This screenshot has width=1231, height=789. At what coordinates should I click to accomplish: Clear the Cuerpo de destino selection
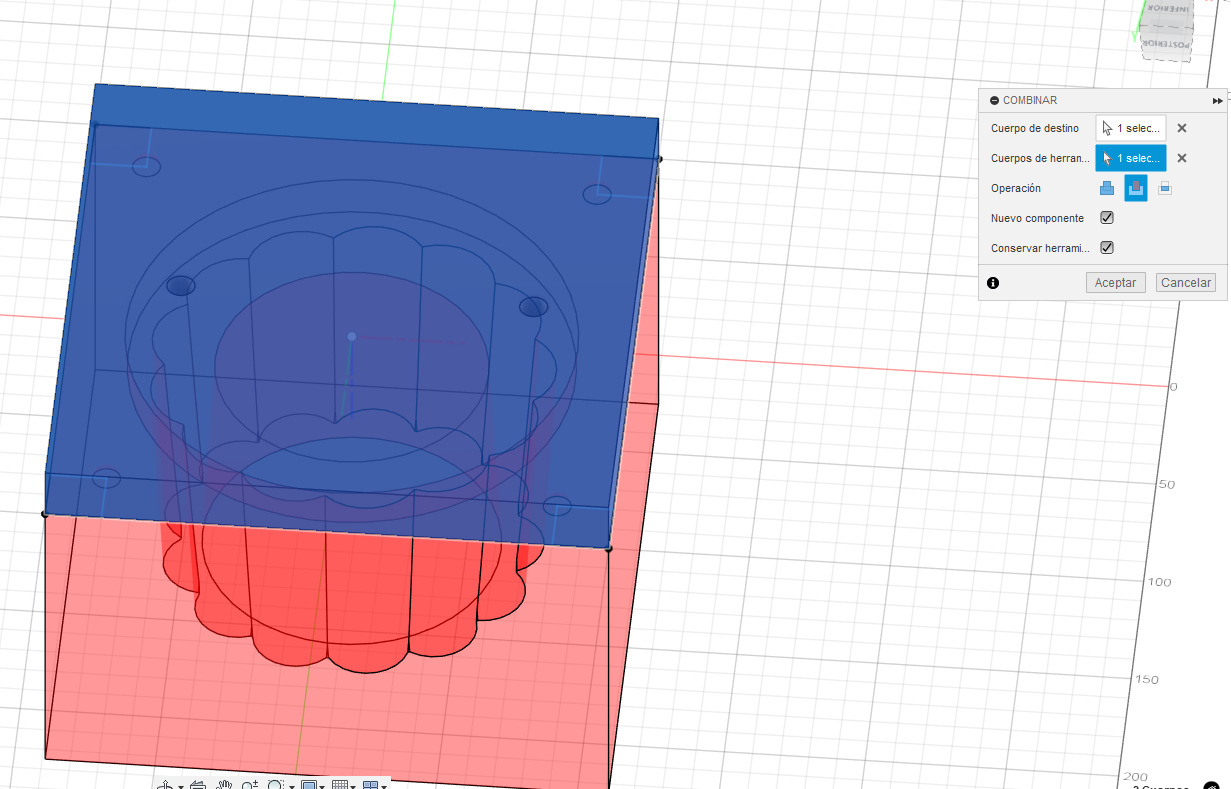tap(1182, 128)
